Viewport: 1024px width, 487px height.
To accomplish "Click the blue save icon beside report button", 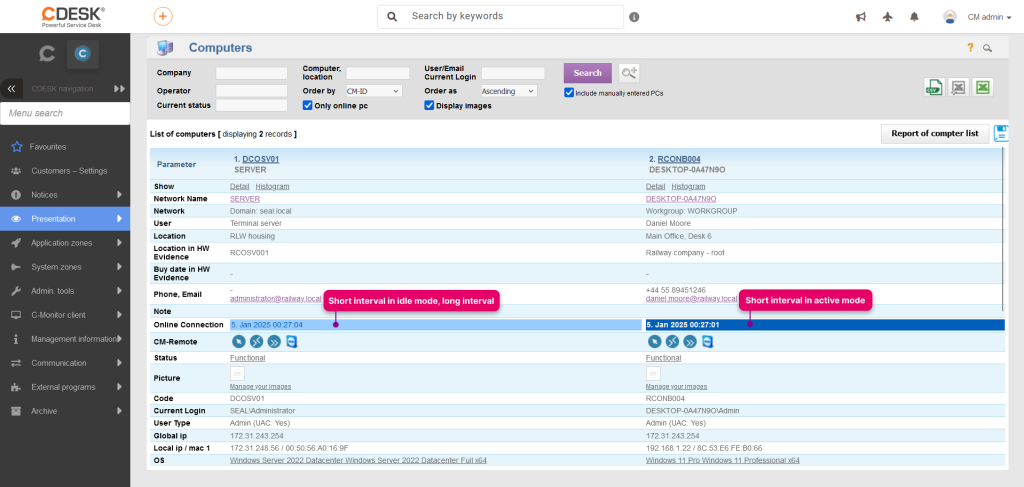I will (x=1001, y=133).
